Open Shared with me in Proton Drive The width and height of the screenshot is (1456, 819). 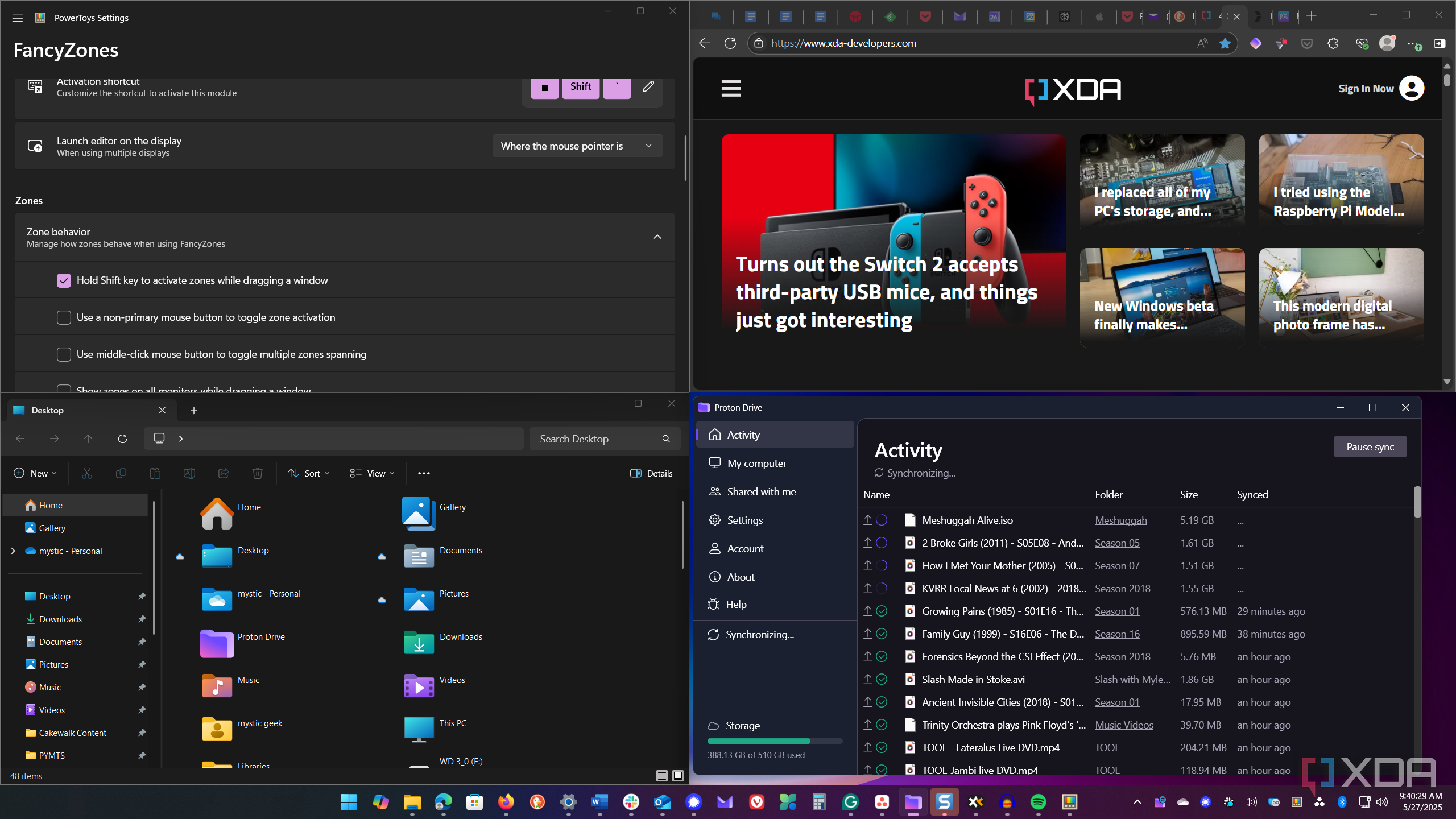point(775,491)
